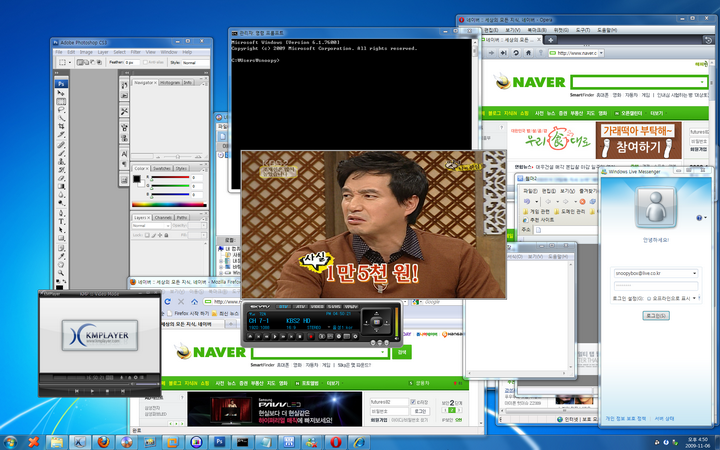Image resolution: width=720 pixels, height=450 pixels.
Task: Toggle the ID save checkbox on Firefox Naver login
Action: click(413, 402)
